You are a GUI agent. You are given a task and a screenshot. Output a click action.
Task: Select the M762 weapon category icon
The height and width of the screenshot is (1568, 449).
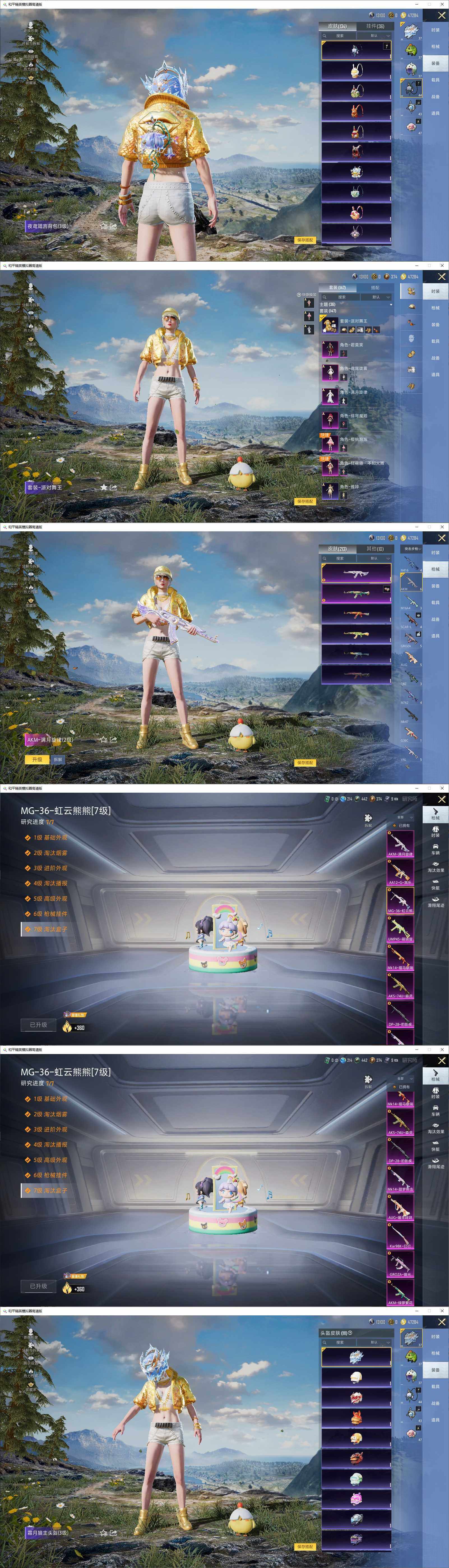coord(411,696)
